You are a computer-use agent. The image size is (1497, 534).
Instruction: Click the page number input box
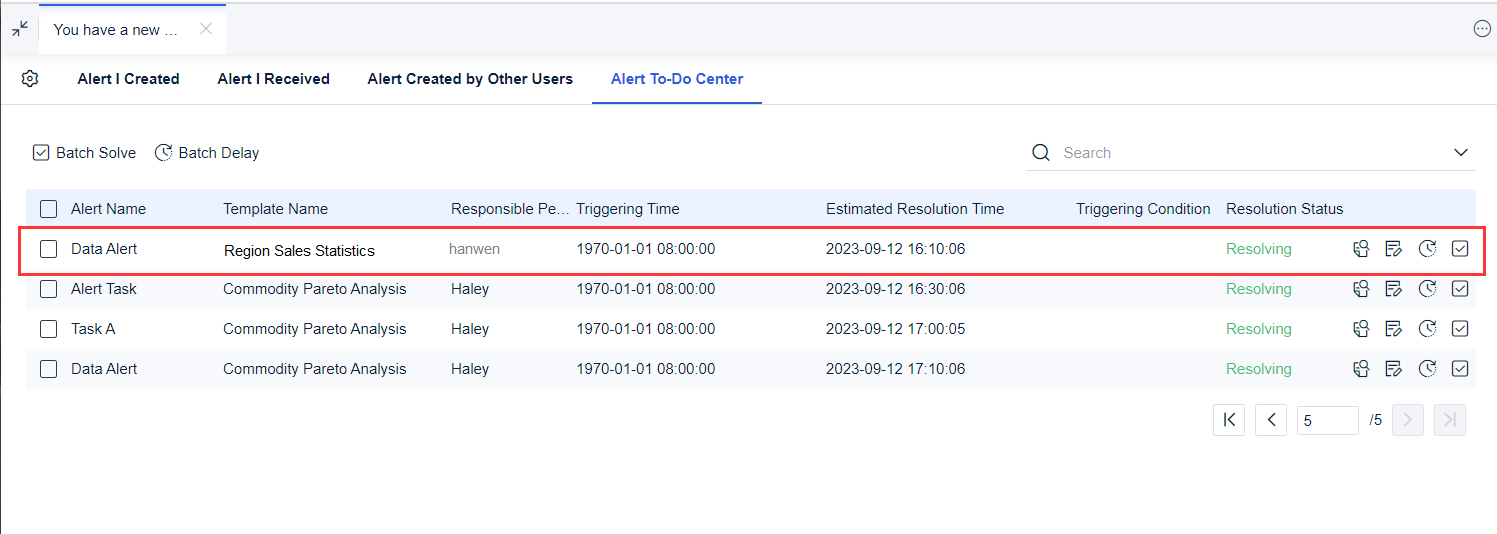click(x=1328, y=420)
